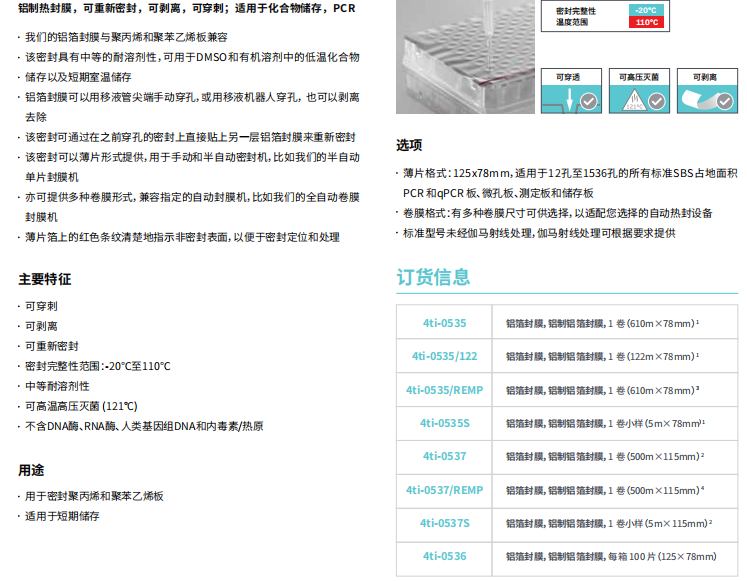747x581 pixels.
Task: Click the 4ti-0535/REMP 610m×78mm description
Action: click(602, 390)
